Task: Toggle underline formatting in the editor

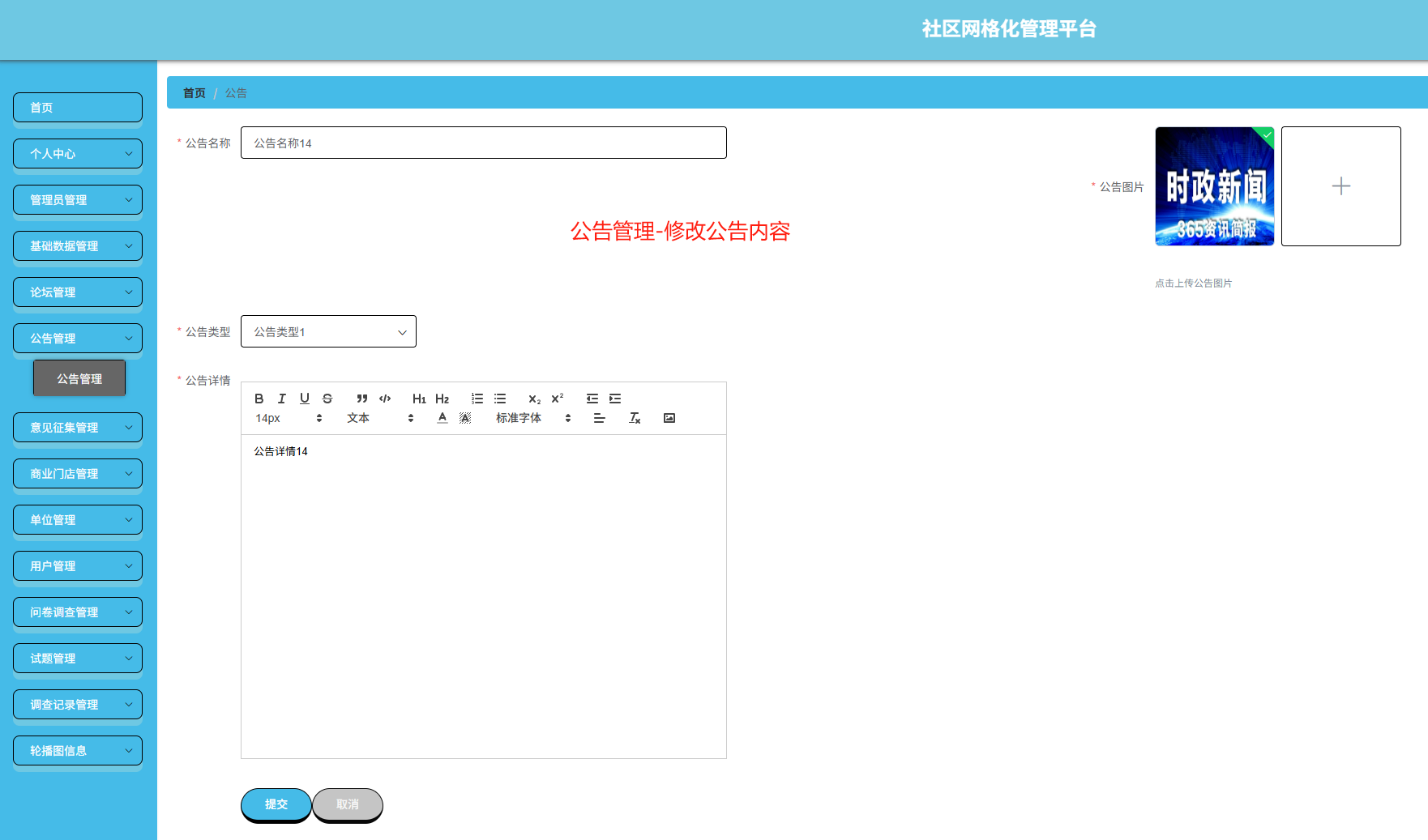Action: (x=305, y=398)
